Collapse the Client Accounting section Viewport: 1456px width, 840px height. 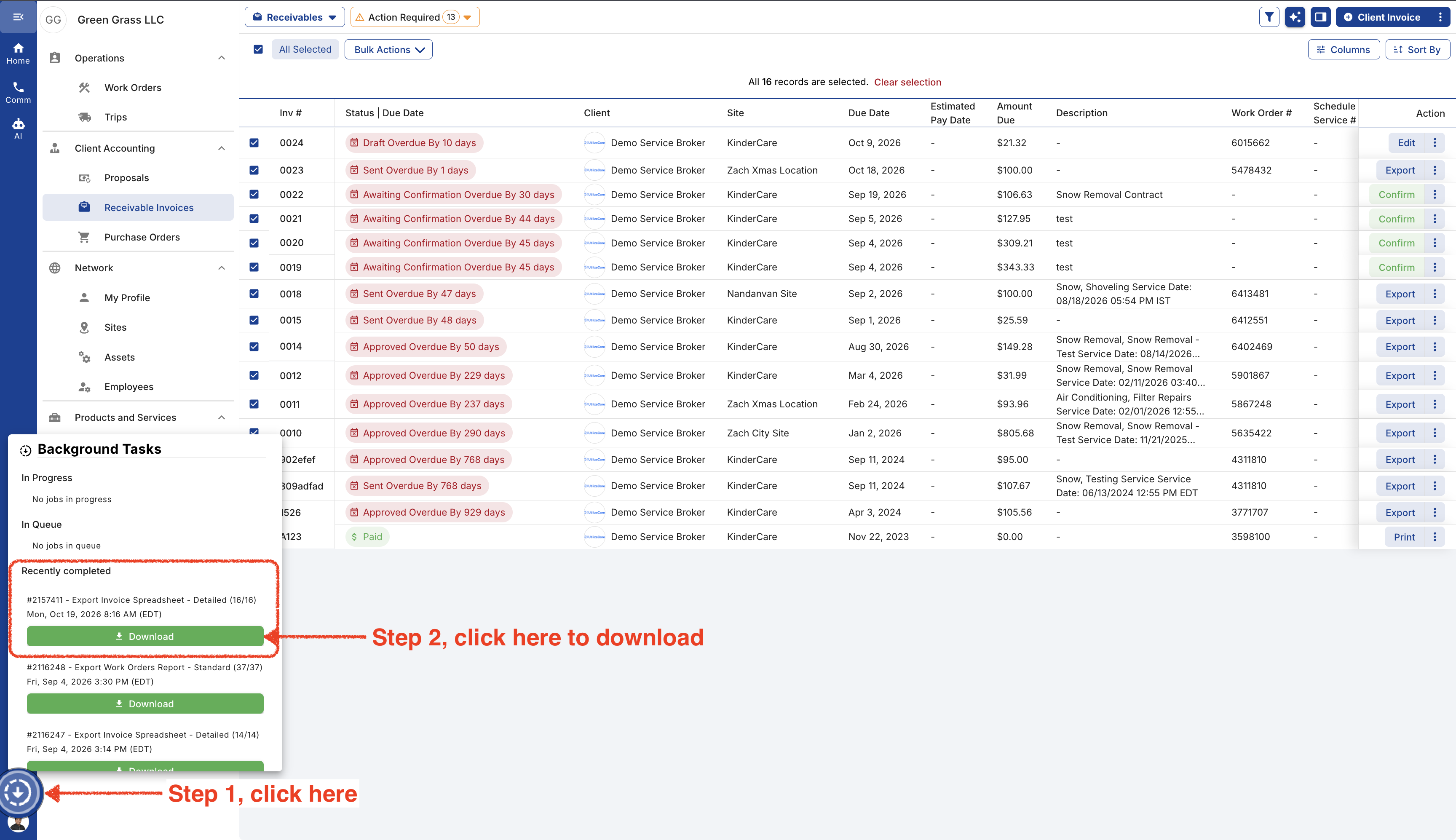tap(222, 148)
